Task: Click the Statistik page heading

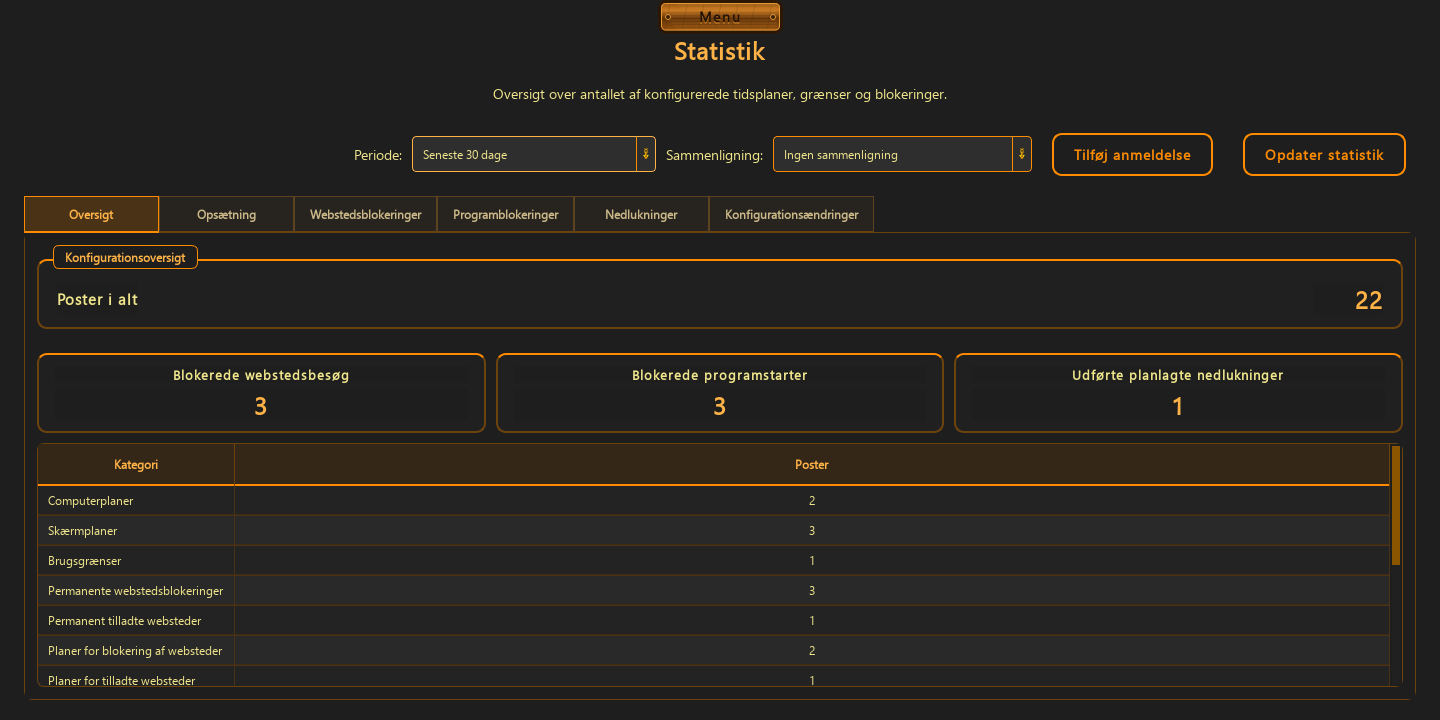Action: click(720, 51)
